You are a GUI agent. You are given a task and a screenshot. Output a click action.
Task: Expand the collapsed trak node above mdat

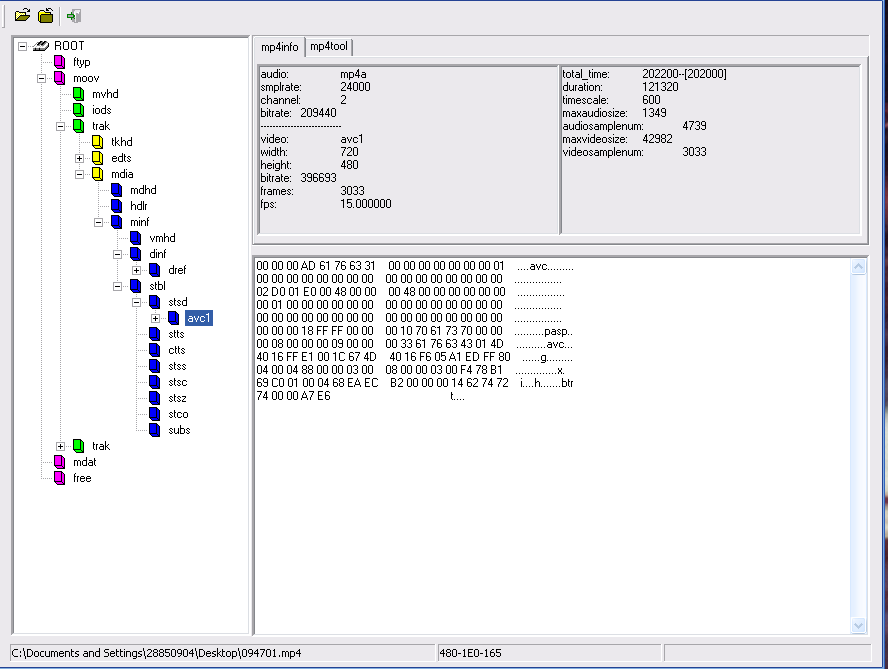[61, 446]
